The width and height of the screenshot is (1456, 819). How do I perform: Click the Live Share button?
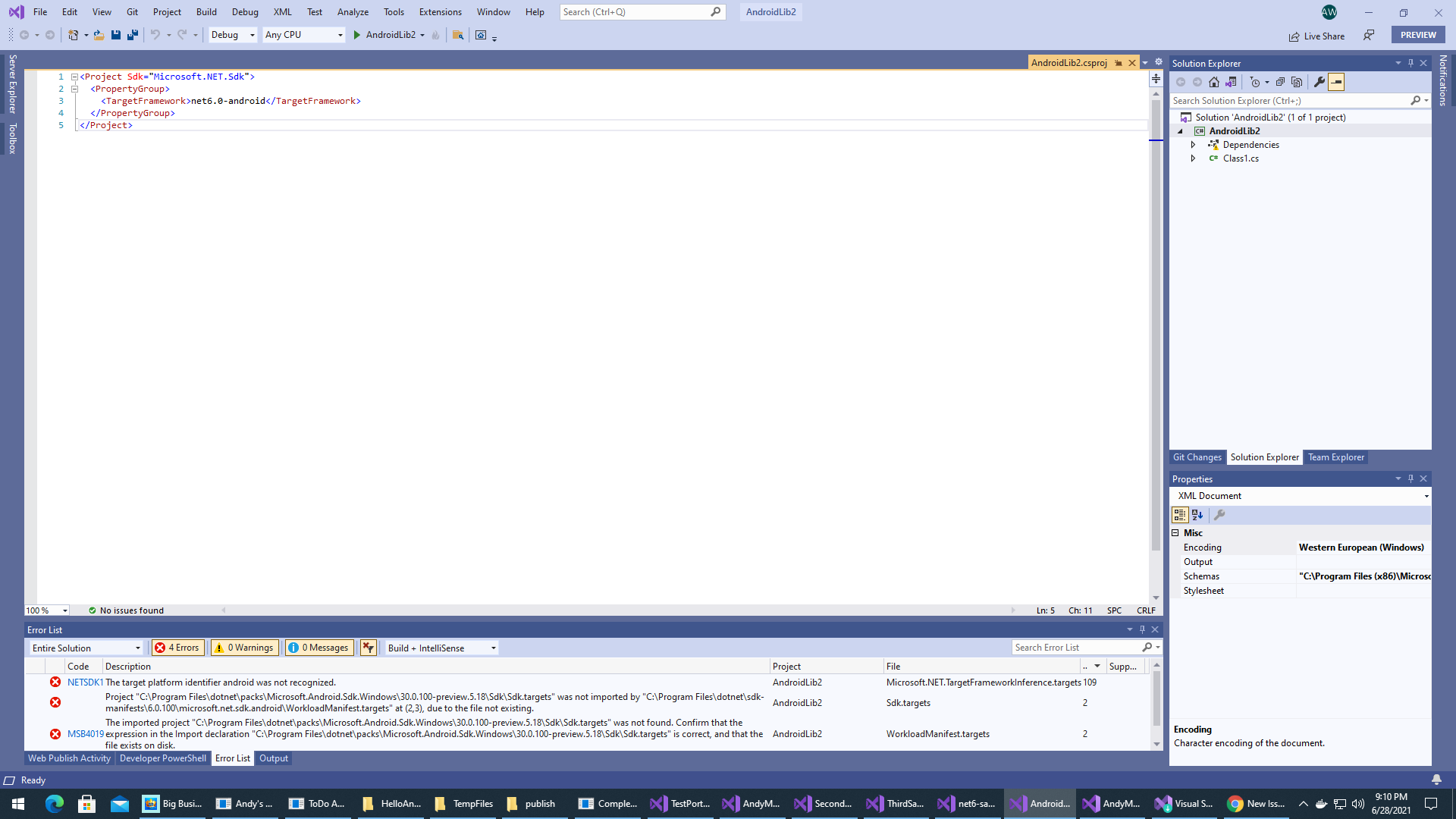pos(1316,36)
